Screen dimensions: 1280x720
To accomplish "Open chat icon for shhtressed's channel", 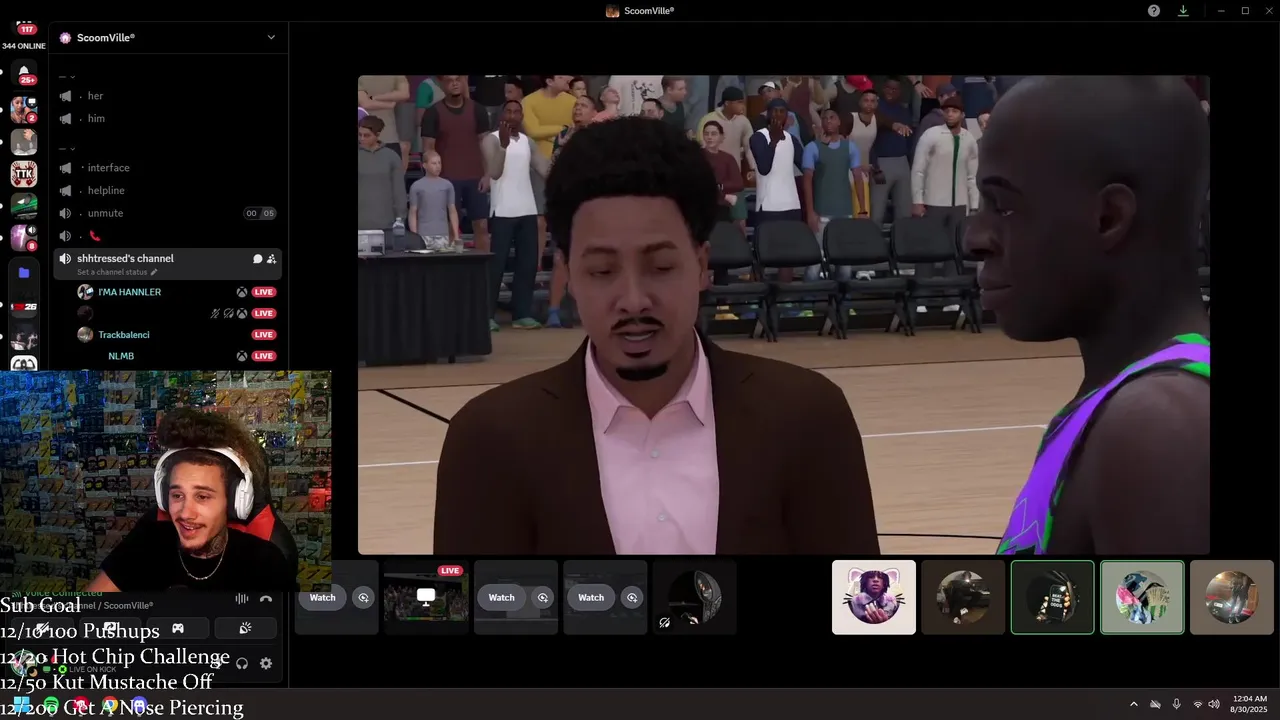I will tap(257, 259).
